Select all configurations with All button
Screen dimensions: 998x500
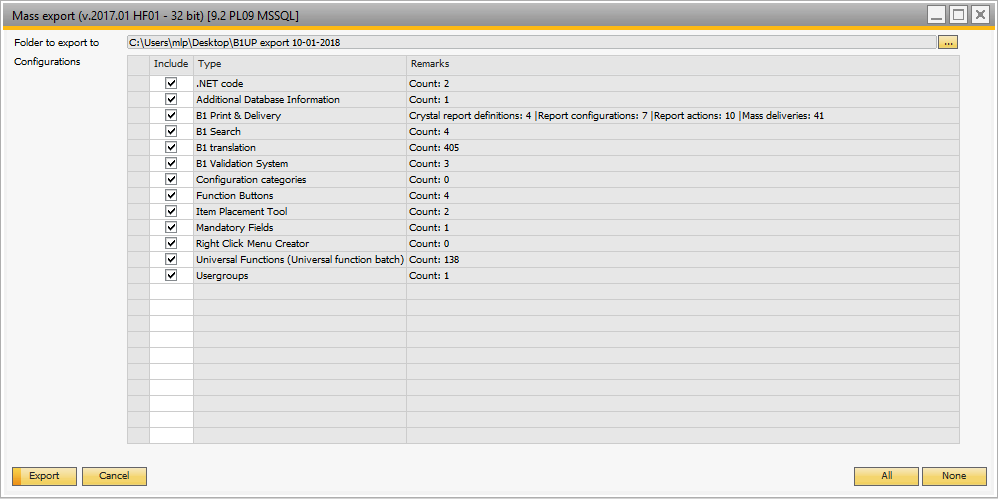coord(886,476)
